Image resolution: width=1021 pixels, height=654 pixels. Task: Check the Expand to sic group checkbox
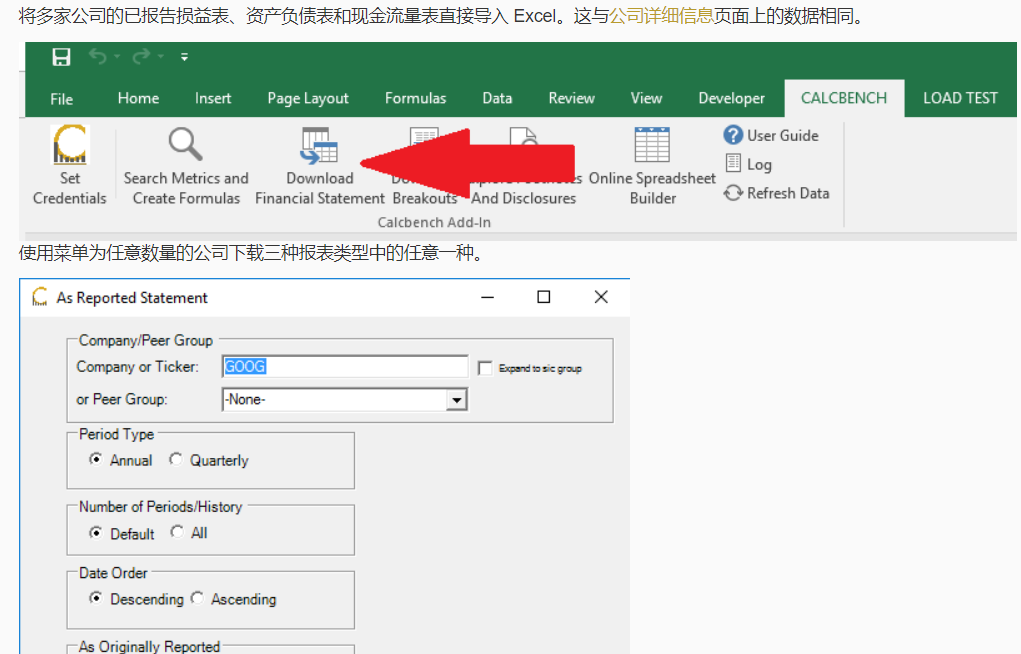485,368
